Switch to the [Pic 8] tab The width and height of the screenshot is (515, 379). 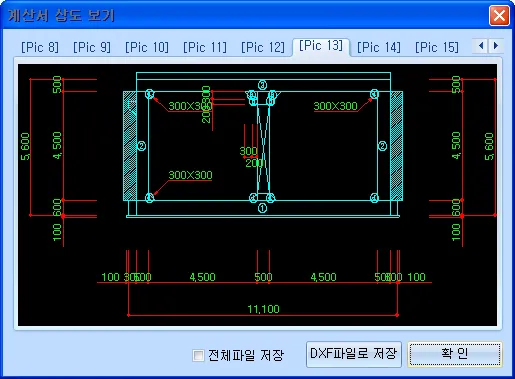(x=40, y=47)
